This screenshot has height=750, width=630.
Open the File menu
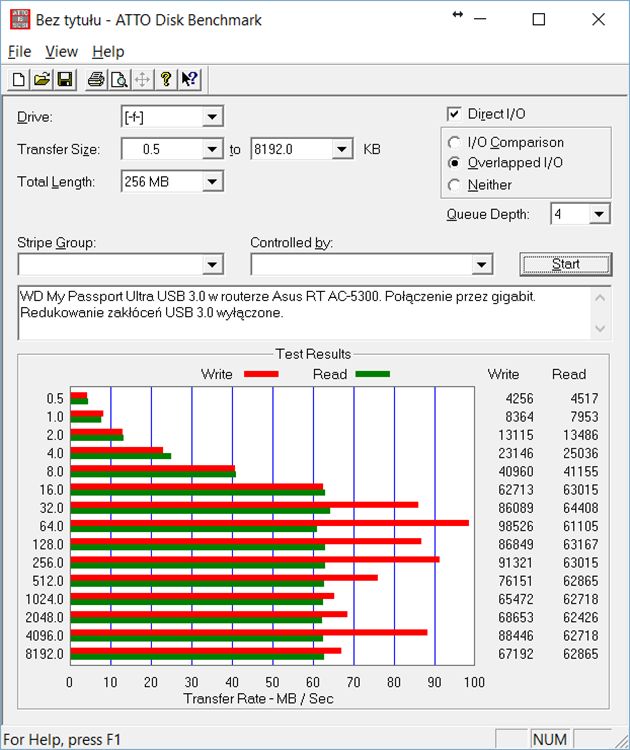20,52
